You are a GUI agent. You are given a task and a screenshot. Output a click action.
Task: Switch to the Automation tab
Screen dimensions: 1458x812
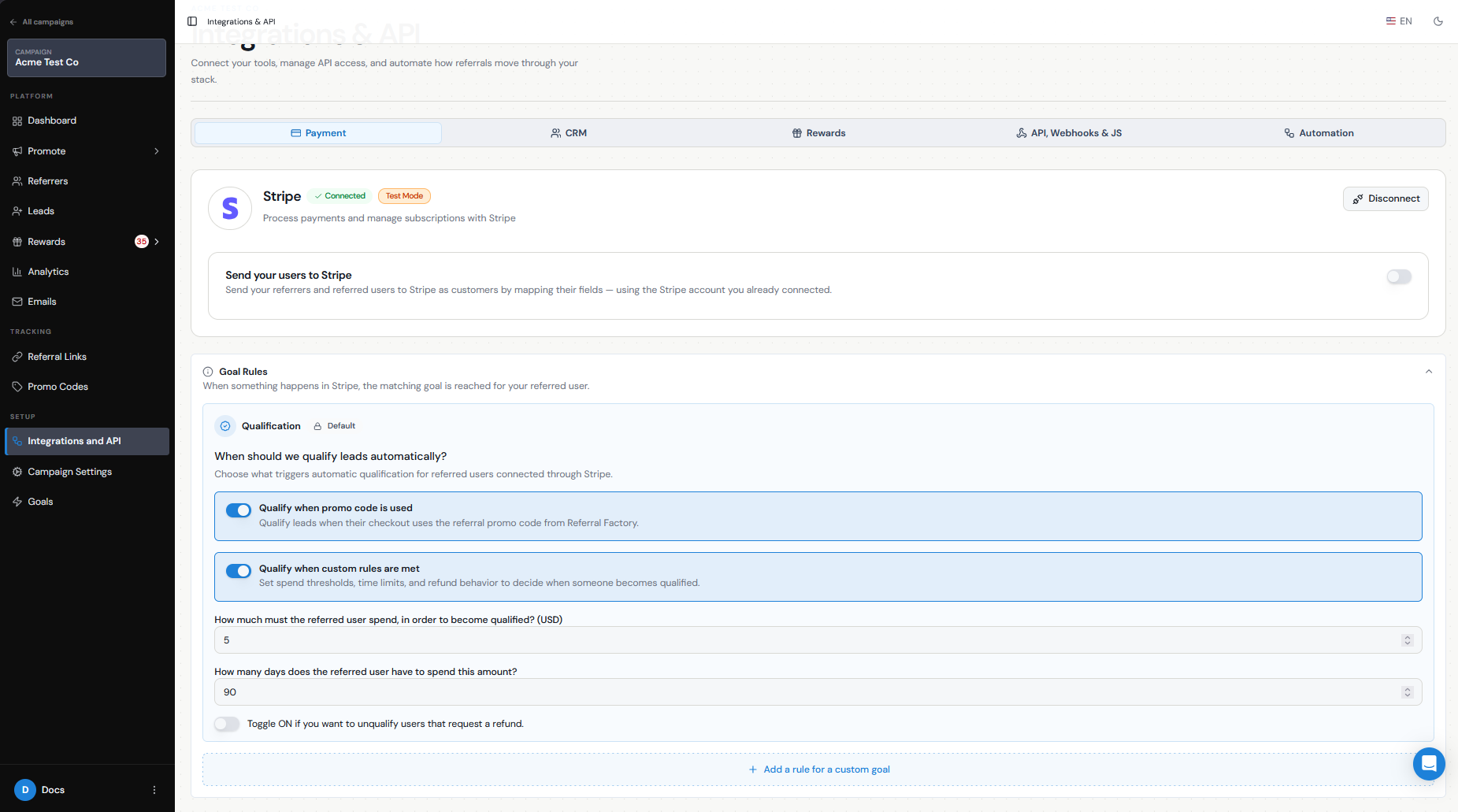[x=1319, y=133]
